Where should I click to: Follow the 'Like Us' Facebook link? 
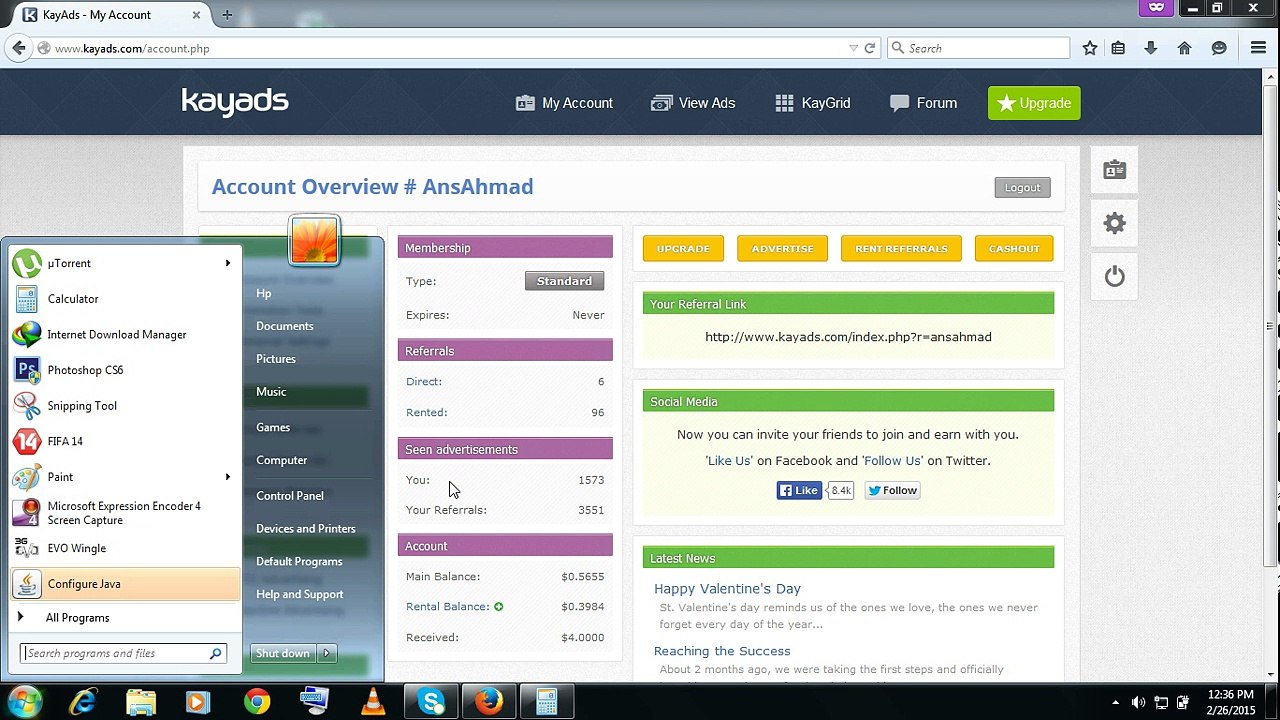(728, 461)
